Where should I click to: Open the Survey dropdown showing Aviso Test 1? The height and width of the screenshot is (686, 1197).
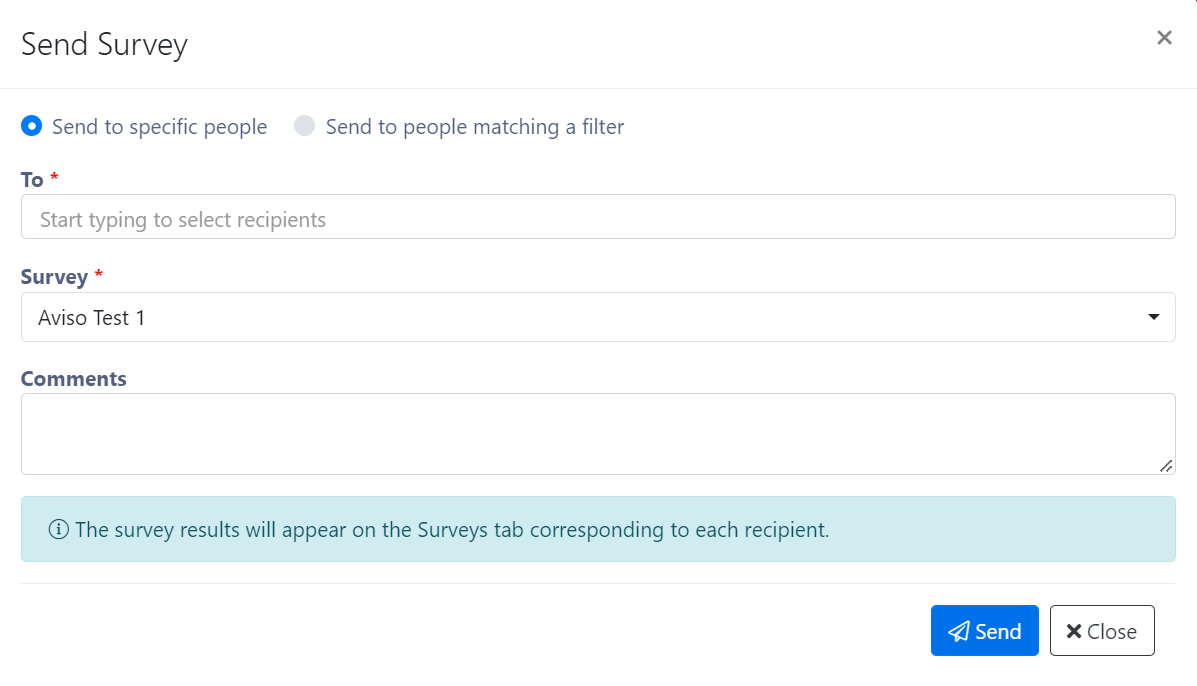click(x=598, y=317)
